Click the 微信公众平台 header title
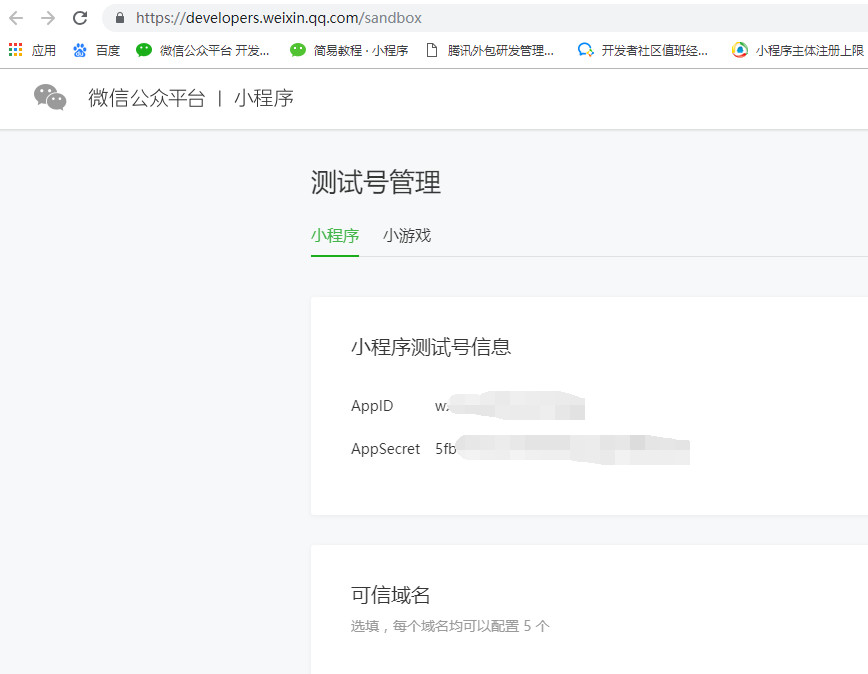Screen dimensions: 868x674 147,98
